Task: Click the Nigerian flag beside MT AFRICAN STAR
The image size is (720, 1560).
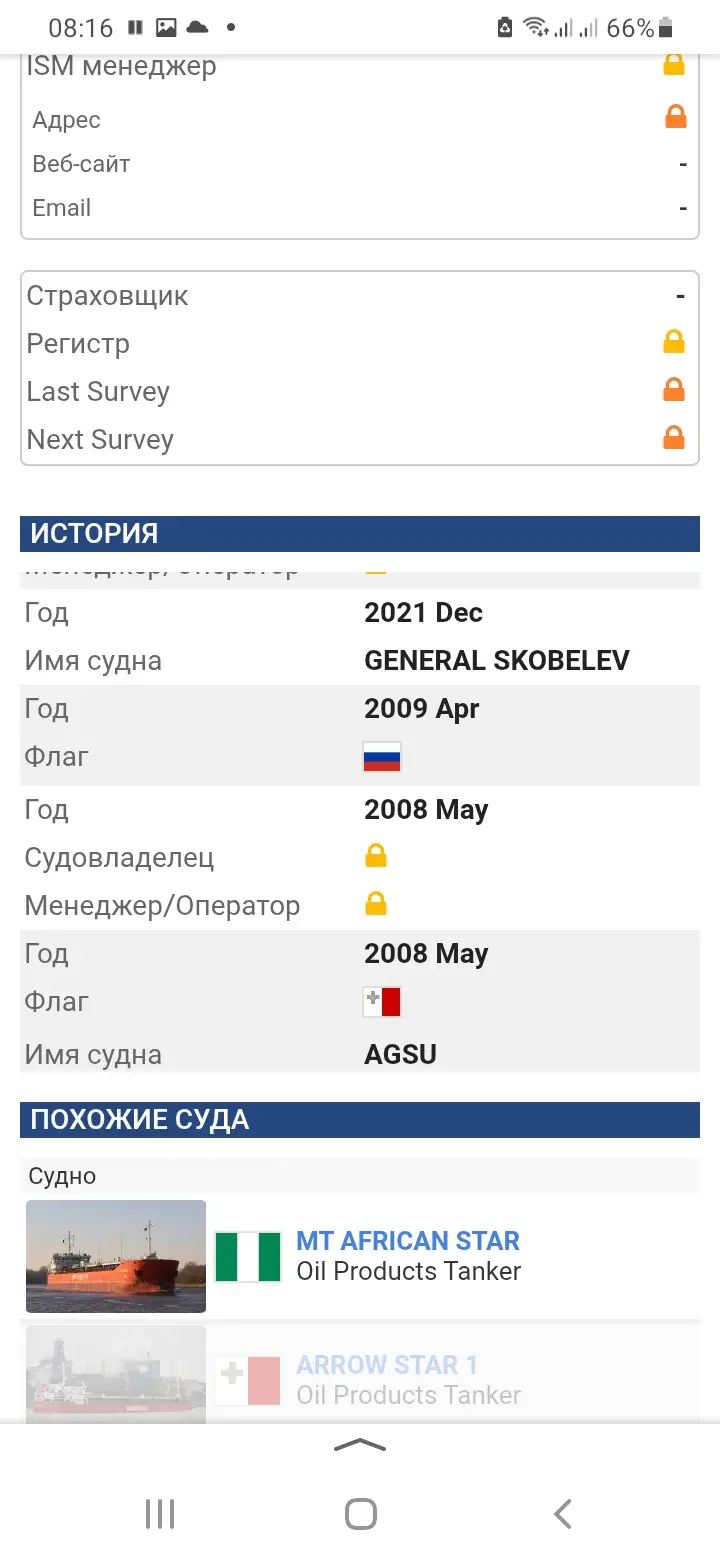Action: click(248, 1256)
